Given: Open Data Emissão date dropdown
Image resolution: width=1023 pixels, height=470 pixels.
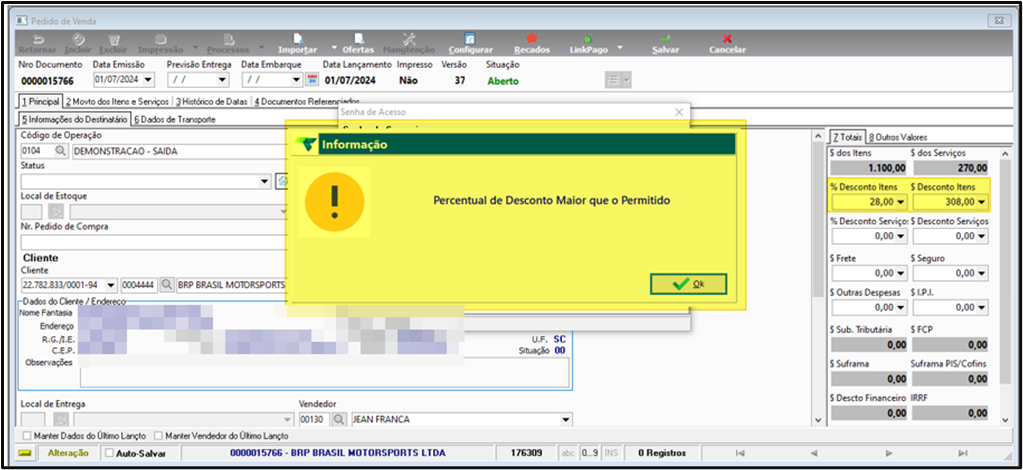Looking at the screenshot, I should coord(147,80).
